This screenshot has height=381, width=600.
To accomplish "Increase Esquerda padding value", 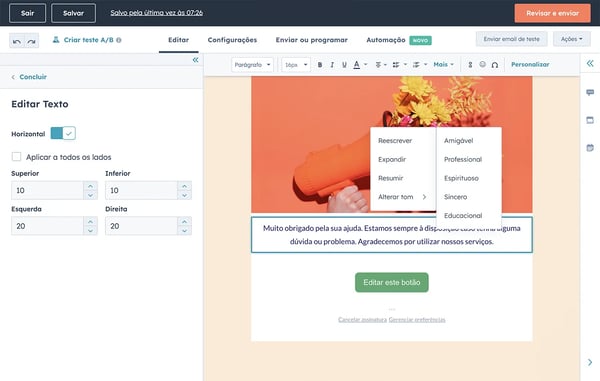I will point(90,221).
